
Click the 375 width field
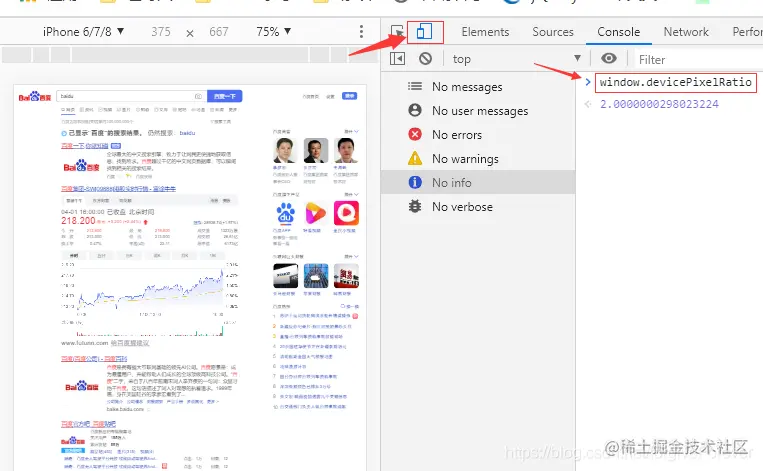pos(161,32)
